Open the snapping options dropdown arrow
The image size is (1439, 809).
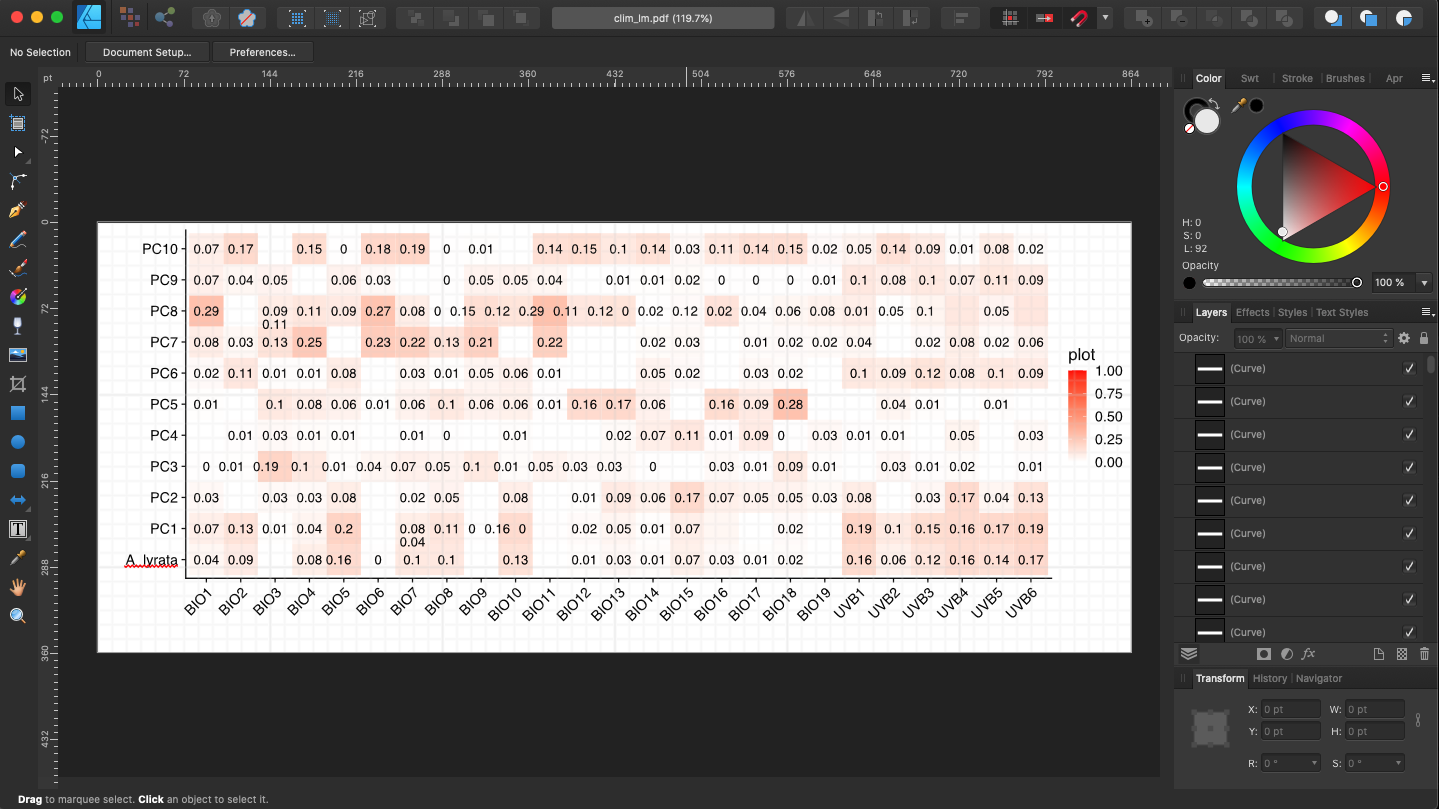1105,18
